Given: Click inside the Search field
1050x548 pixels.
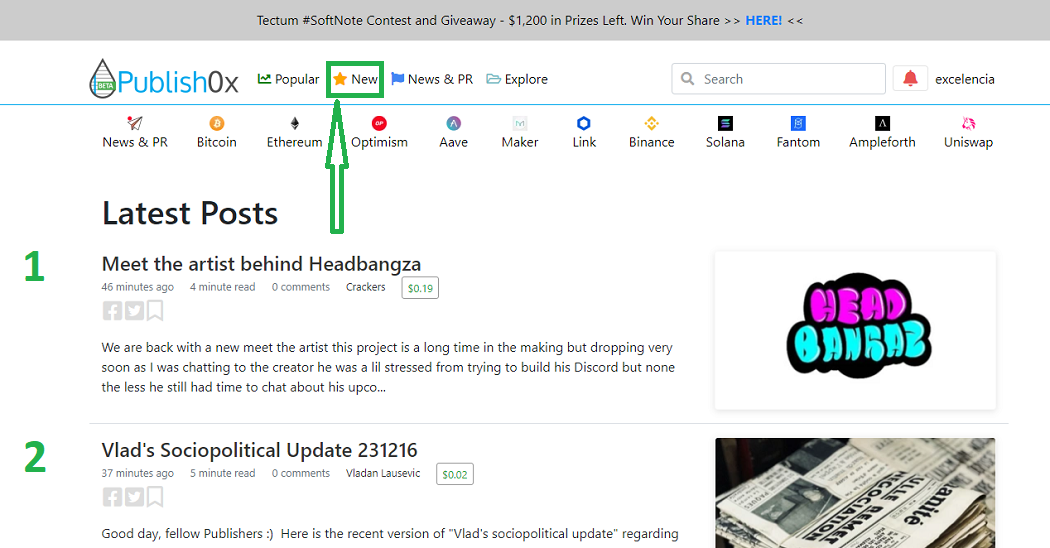Looking at the screenshot, I should point(778,79).
